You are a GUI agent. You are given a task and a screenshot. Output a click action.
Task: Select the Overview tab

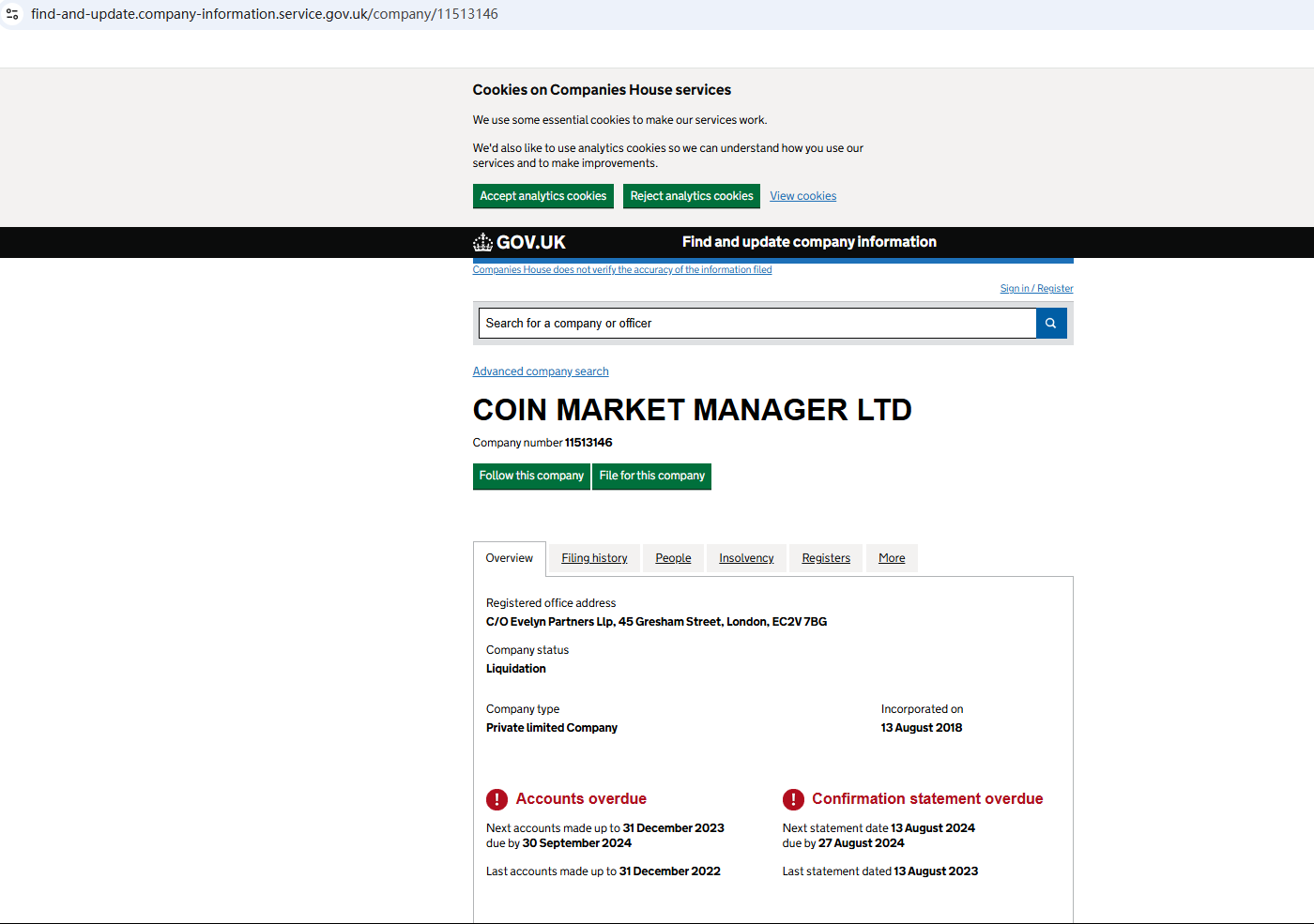(x=509, y=558)
